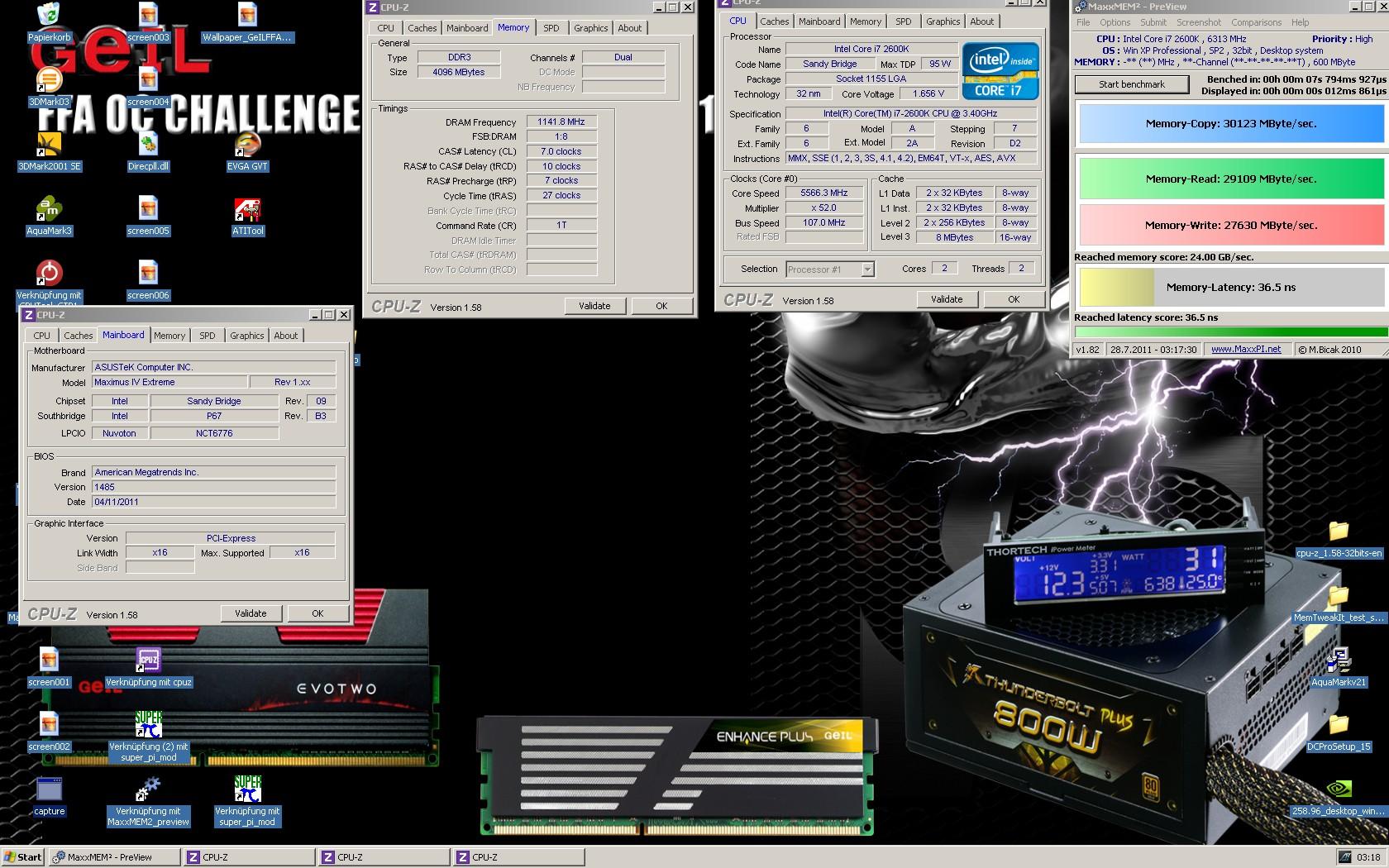Image resolution: width=1389 pixels, height=868 pixels.
Task: Open About tab in processor CPU-Z window
Action: pyautogui.click(x=981, y=21)
